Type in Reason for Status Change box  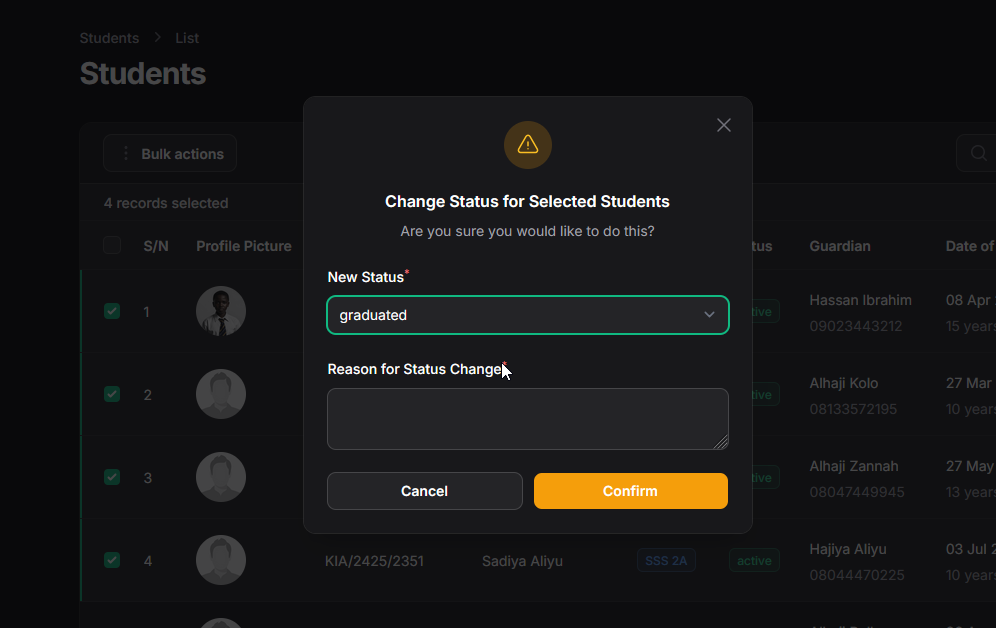pos(527,419)
